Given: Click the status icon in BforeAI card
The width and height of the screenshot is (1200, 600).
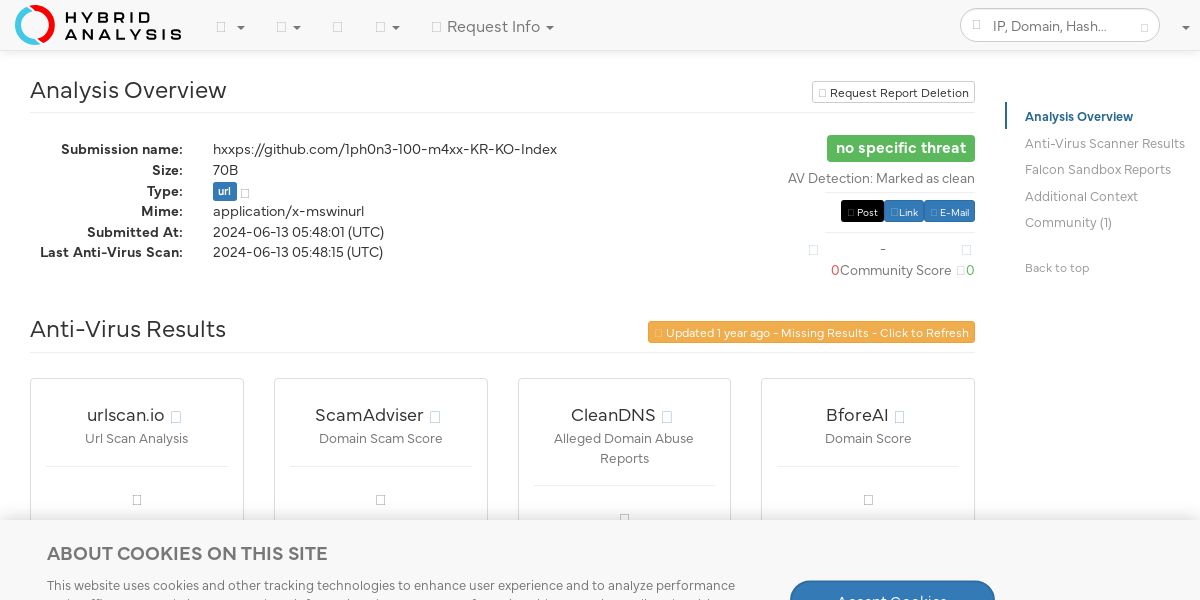Looking at the screenshot, I should [868, 500].
